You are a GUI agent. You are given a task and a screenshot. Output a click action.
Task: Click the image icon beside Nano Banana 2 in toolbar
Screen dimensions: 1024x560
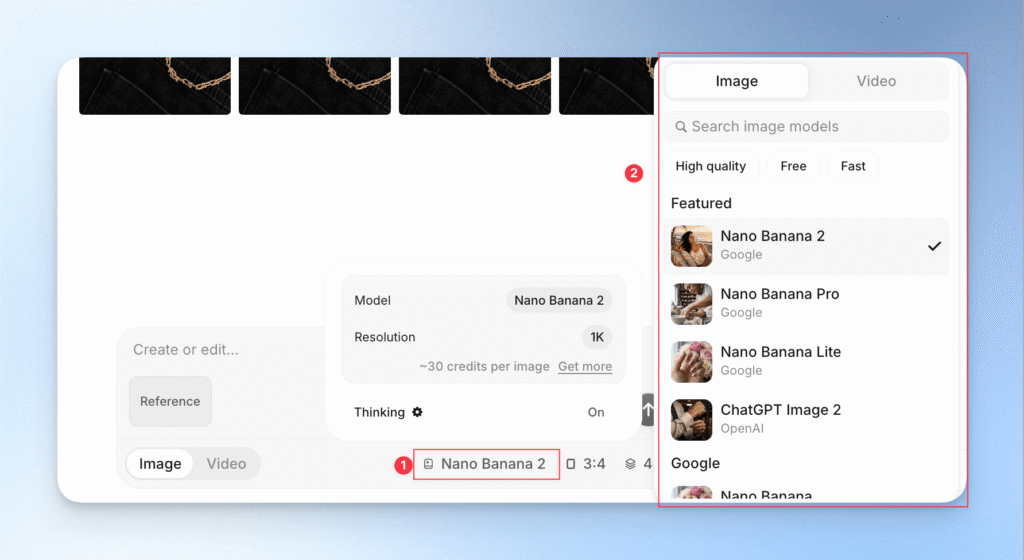coord(428,464)
